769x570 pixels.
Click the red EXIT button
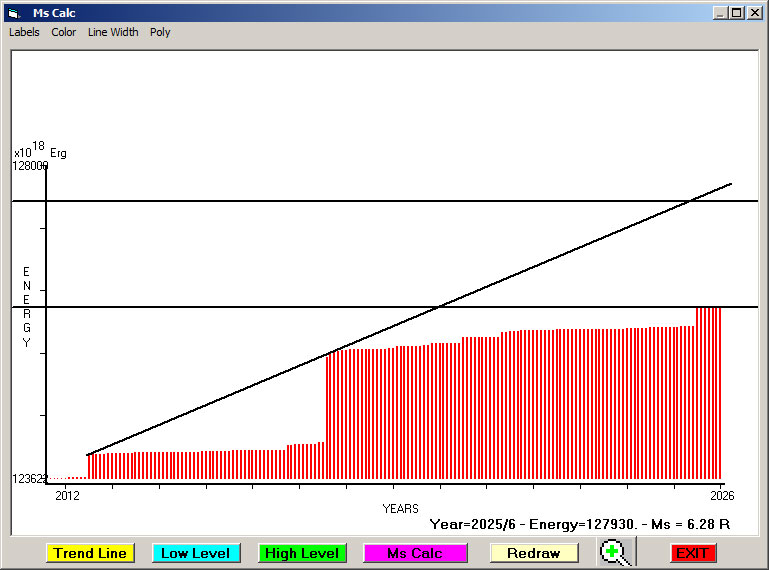(x=692, y=553)
